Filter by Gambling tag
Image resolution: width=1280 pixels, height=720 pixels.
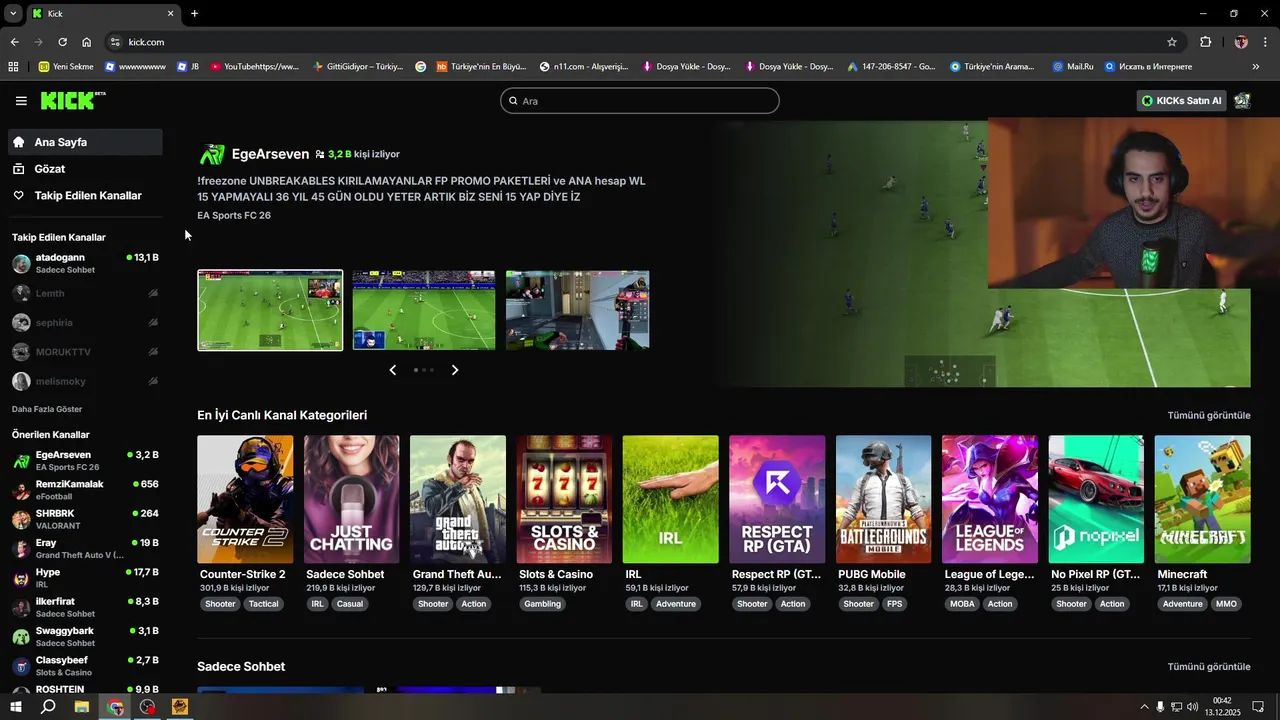click(x=543, y=604)
